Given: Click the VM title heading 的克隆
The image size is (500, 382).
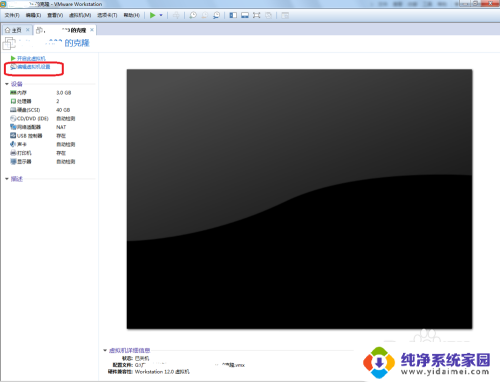Looking at the screenshot, I should 77,43.
